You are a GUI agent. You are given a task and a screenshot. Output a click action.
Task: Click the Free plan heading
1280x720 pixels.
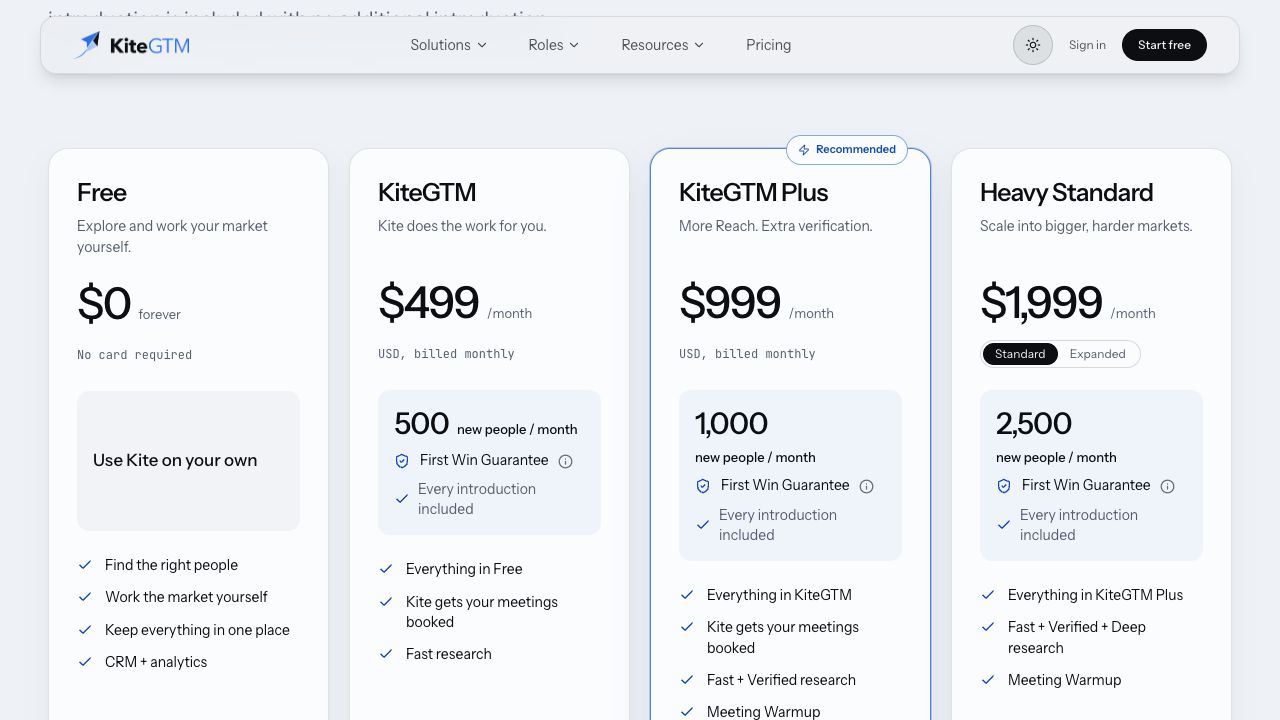point(102,192)
